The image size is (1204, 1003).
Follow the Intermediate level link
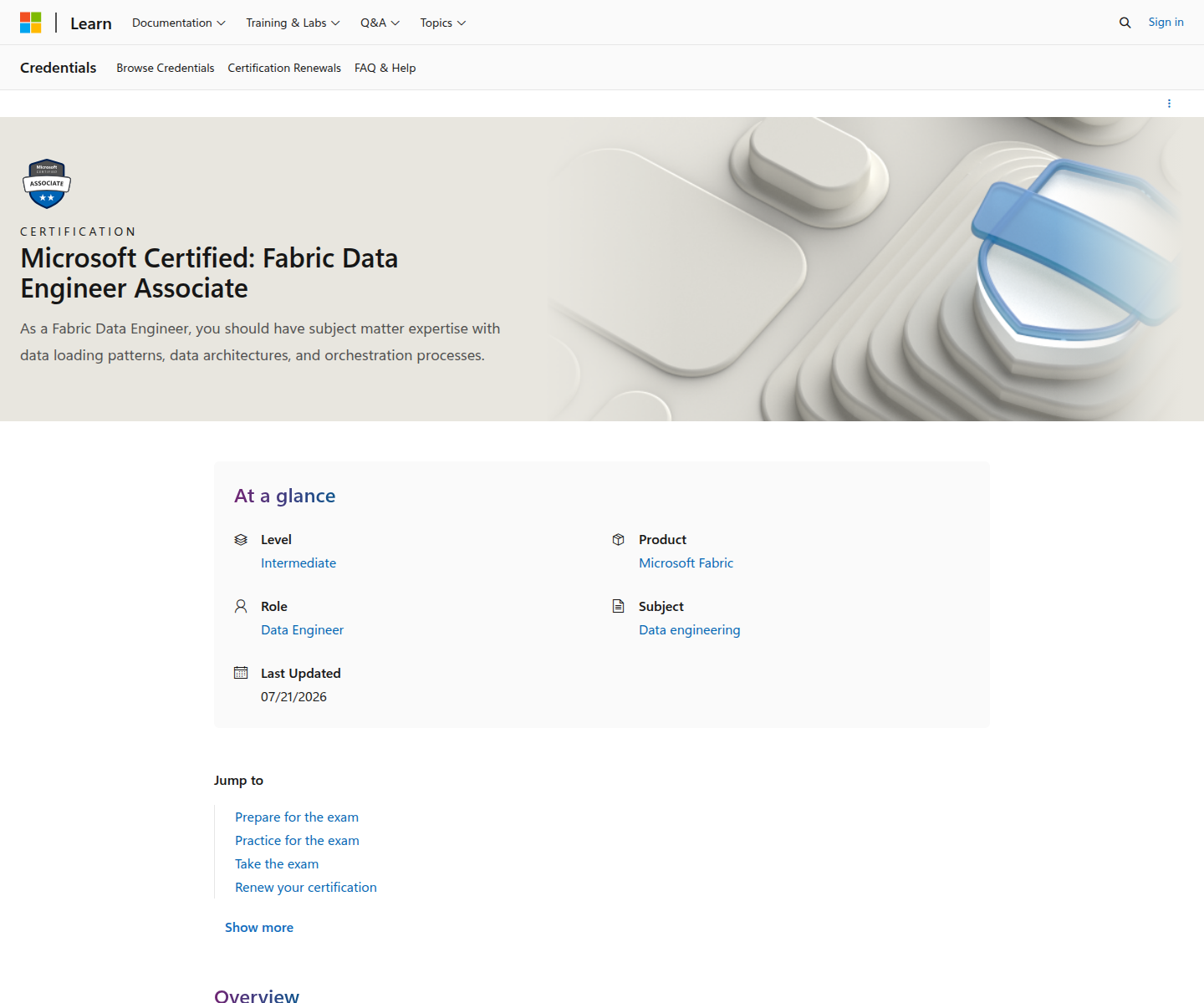[x=298, y=563]
